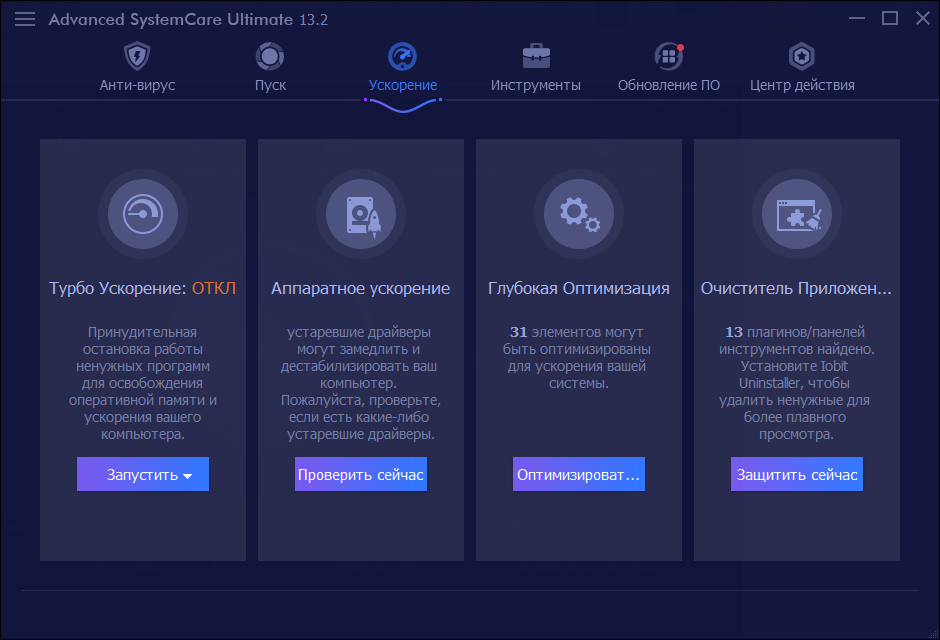The image size is (940, 640).
Task: Open the hamburger menu
Action: (x=25, y=18)
